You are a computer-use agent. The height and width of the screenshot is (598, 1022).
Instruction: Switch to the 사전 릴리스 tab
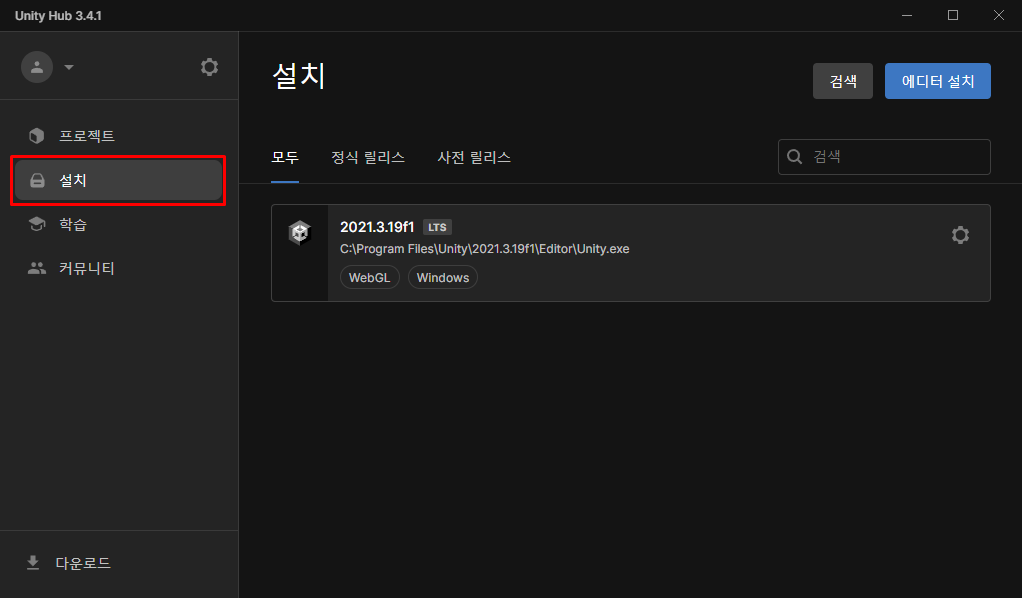pyautogui.click(x=474, y=158)
